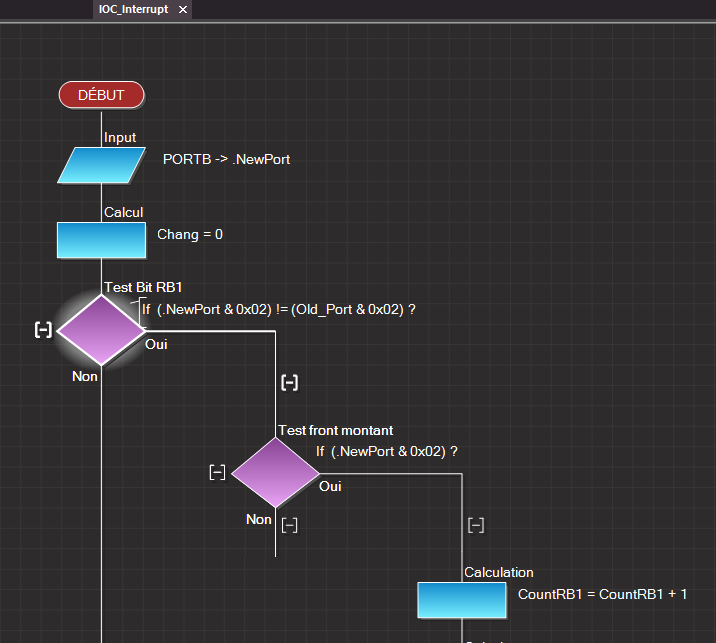Switch to the IOC_Interrupt tab
Screen dimensions: 716x643
point(134,9)
